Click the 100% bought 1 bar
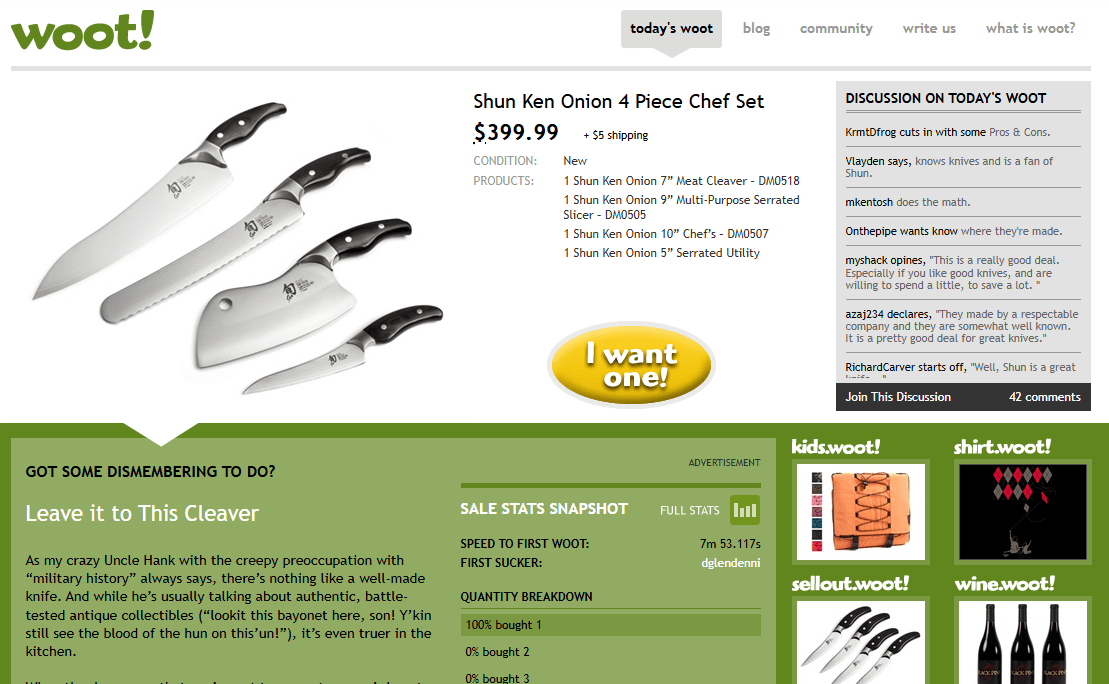Image resolution: width=1109 pixels, height=684 pixels. coord(610,625)
